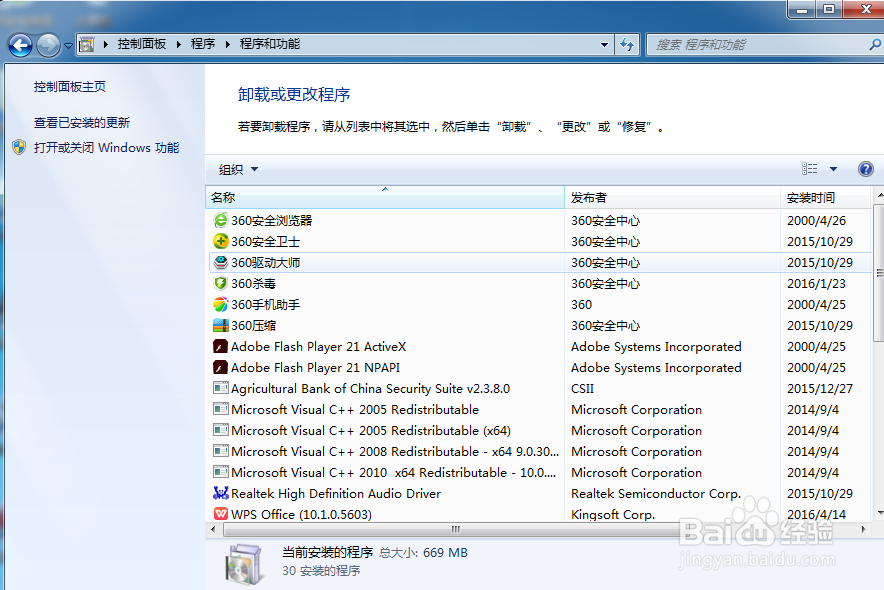Select 控制面板 breadcrumb in address bar

142,44
